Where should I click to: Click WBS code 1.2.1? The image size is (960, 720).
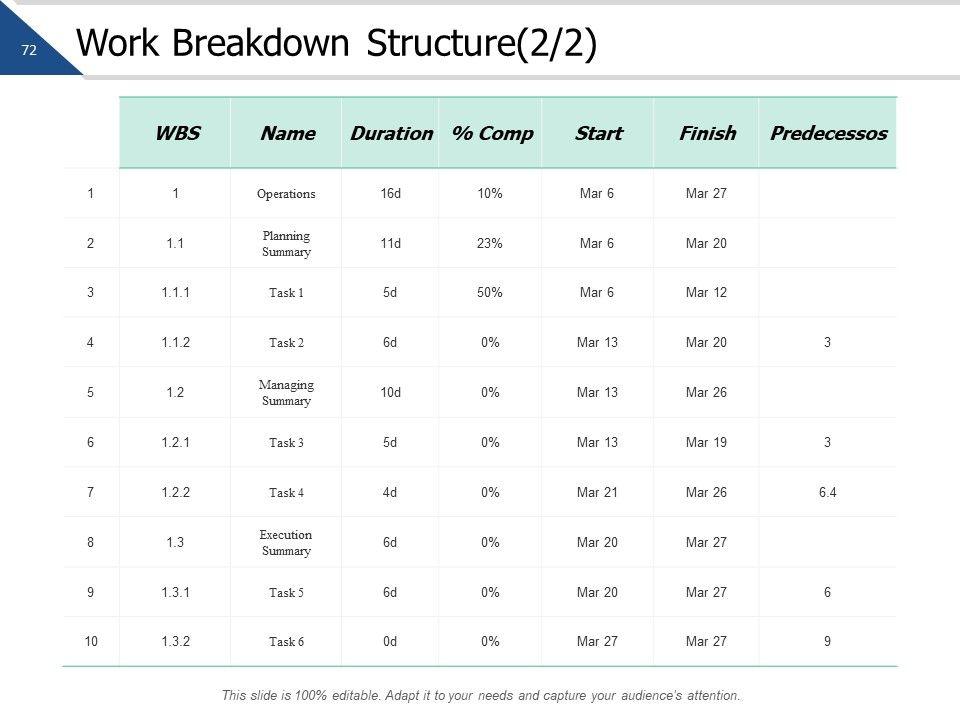click(x=175, y=443)
